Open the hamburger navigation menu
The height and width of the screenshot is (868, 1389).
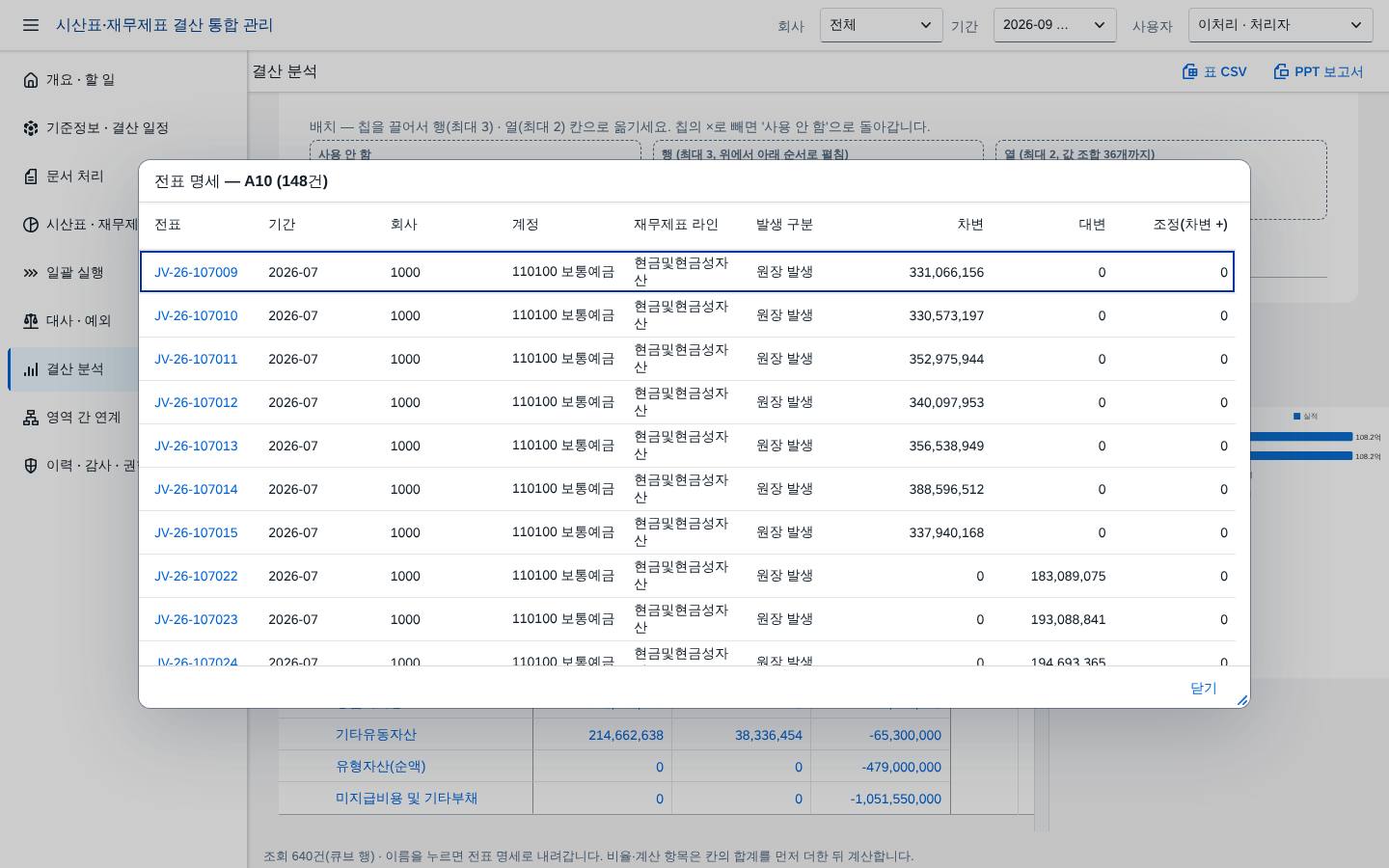click(31, 25)
